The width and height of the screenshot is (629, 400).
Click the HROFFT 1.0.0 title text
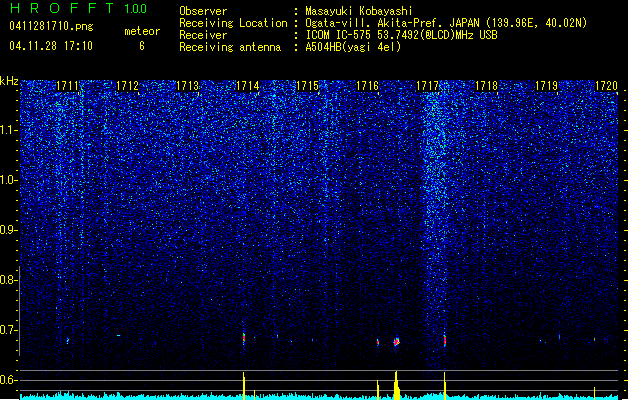(x=79, y=8)
